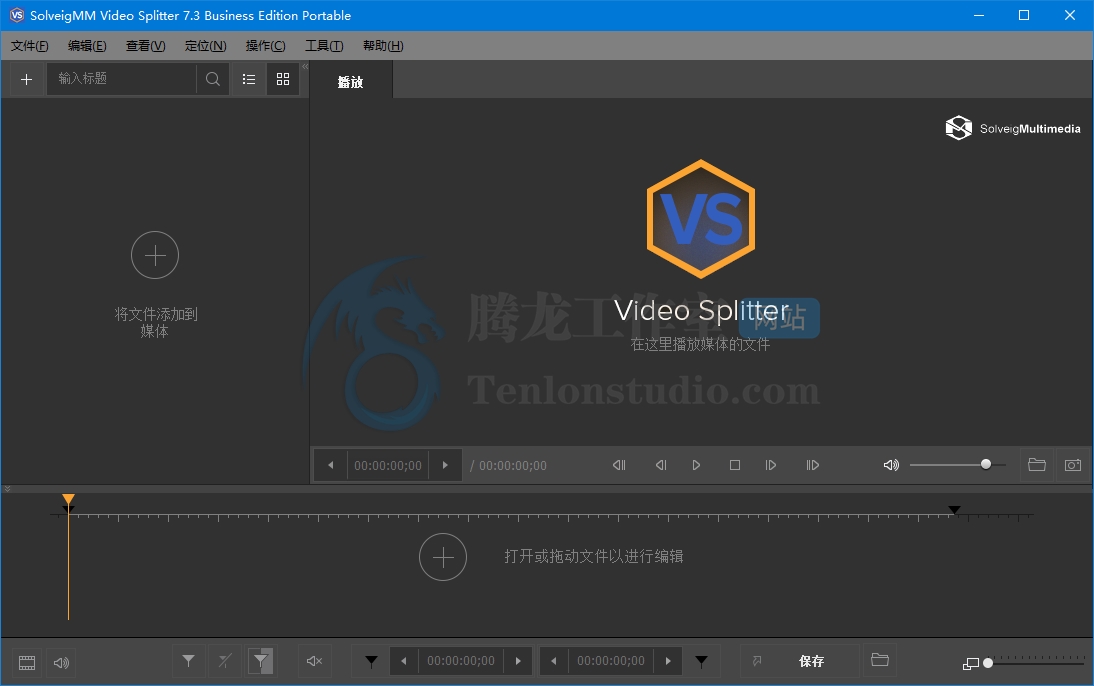
Task: Open the 工具(T) menu
Action: 324,46
